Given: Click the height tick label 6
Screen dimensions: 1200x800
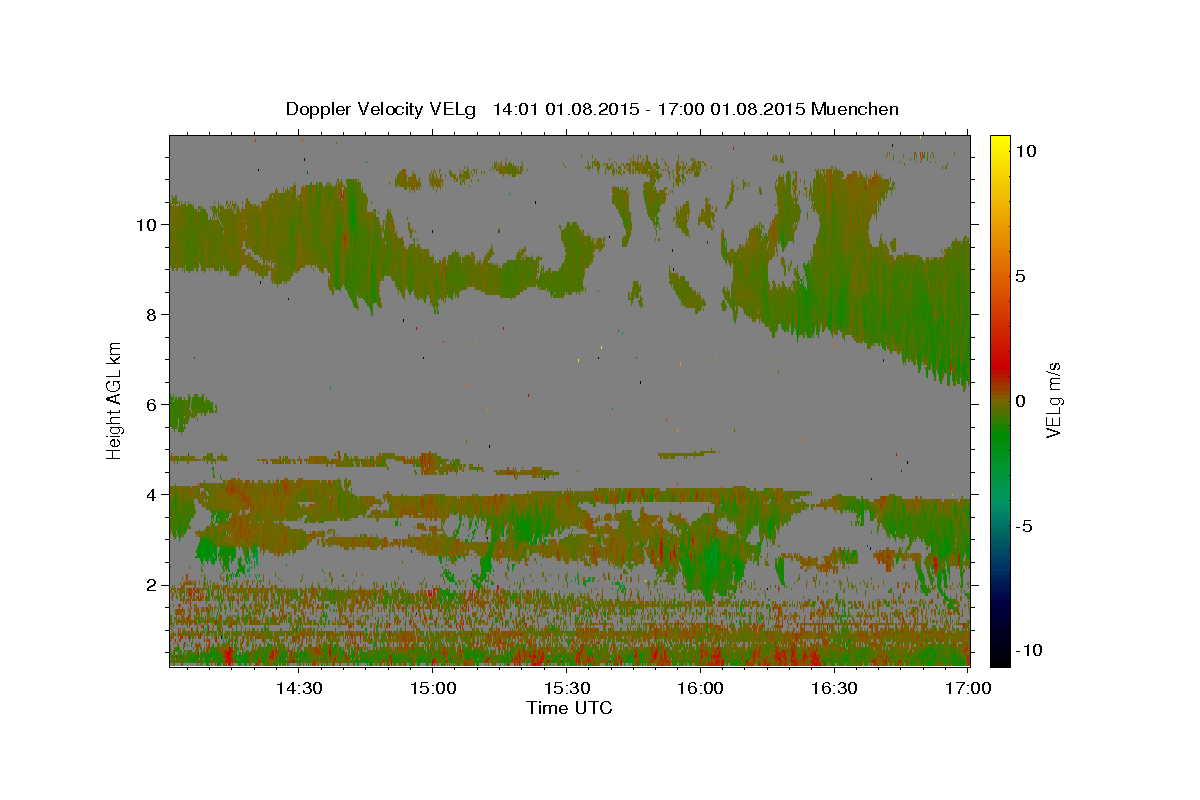Looking at the screenshot, I should coord(152,404).
